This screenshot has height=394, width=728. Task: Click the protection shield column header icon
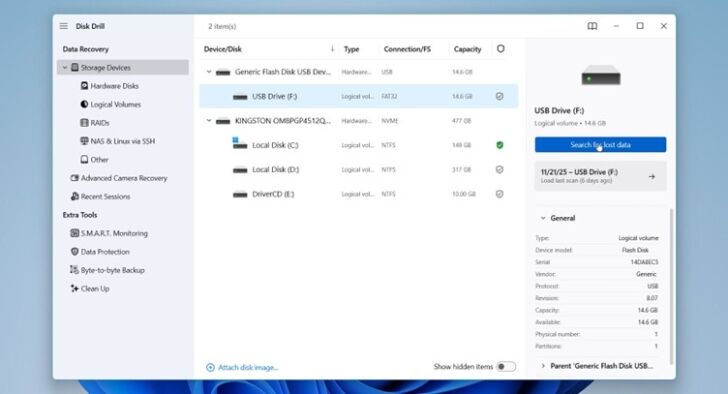(500, 49)
